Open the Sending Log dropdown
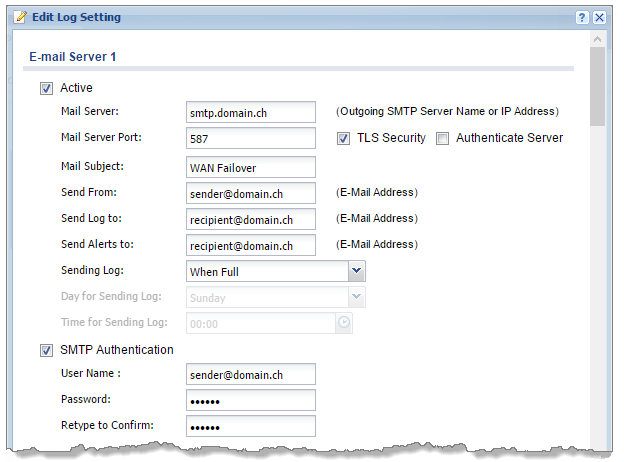Image resolution: width=624 pixels, height=462 pixels. (x=356, y=271)
